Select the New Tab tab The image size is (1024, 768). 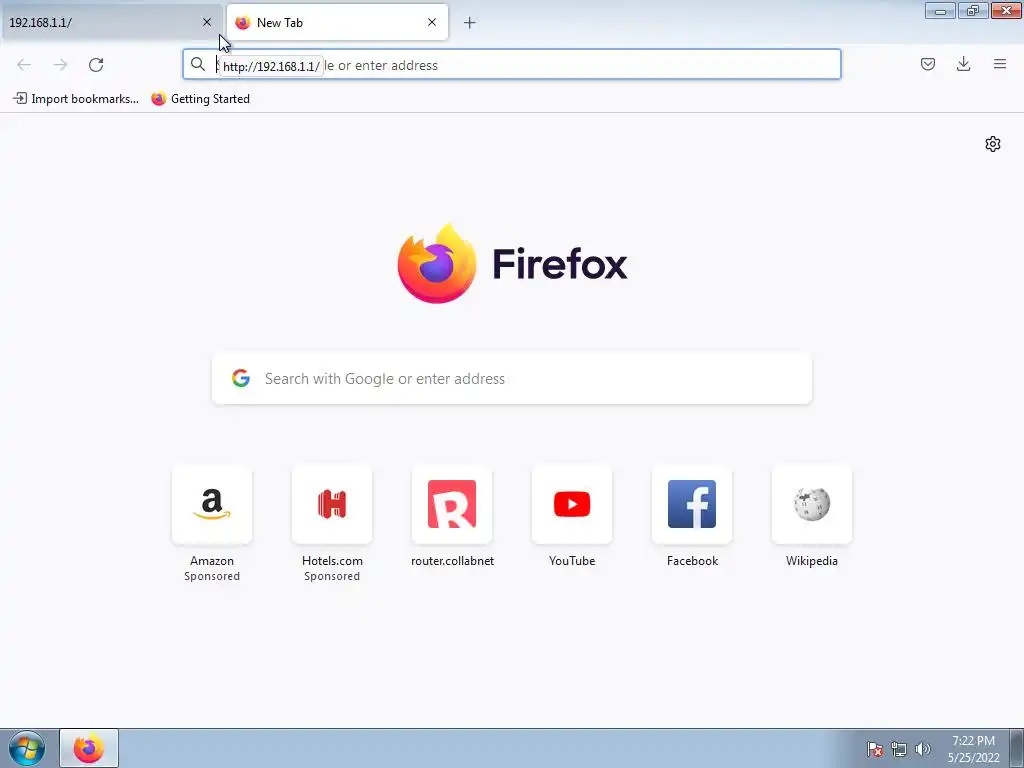pyautogui.click(x=337, y=22)
